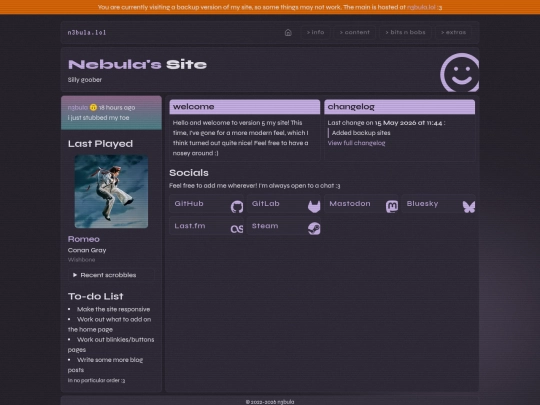Open the Steam logo icon
Viewport: 540px width, 405px height.
pos(314,229)
